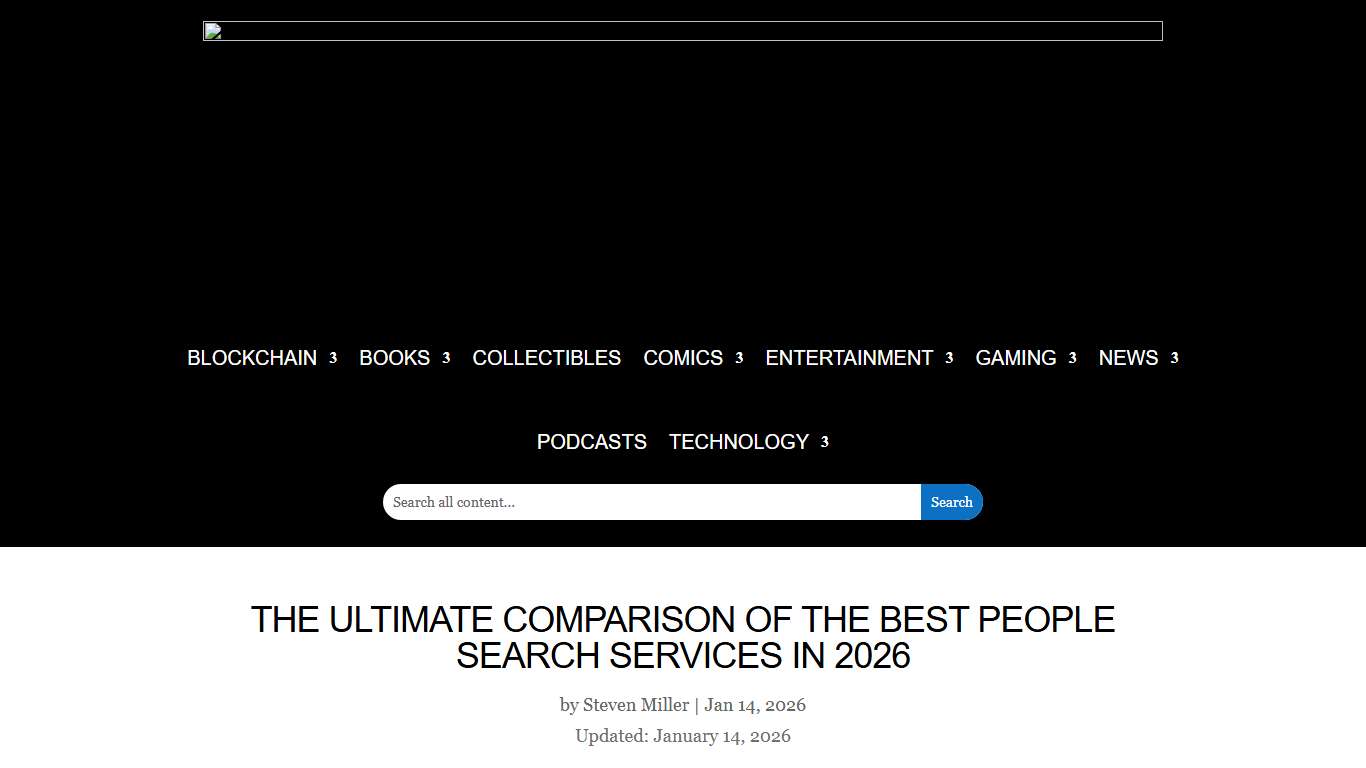Image resolution: width=1366 pixels, height=768 pixels.
Task: Expand the COMICS dropdown menu
Action: click(739, 358)
